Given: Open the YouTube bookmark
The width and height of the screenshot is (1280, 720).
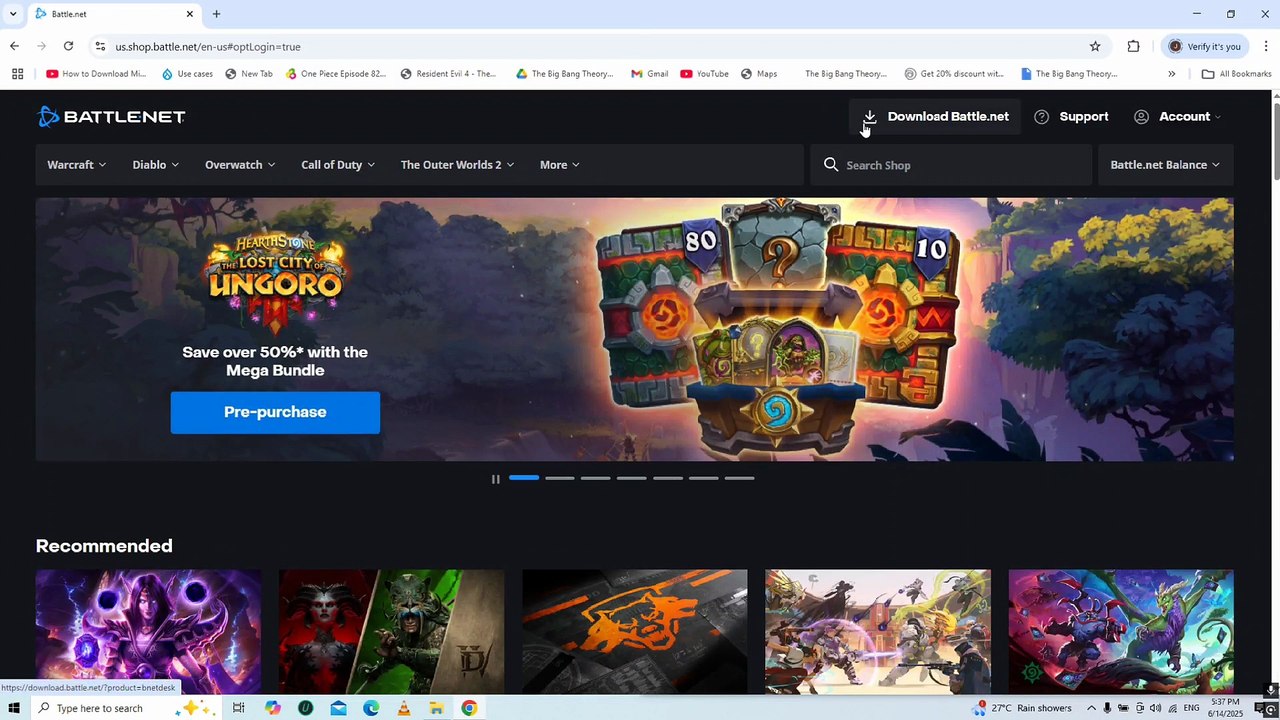Looking at the screenshot, I should pos(704,74).
